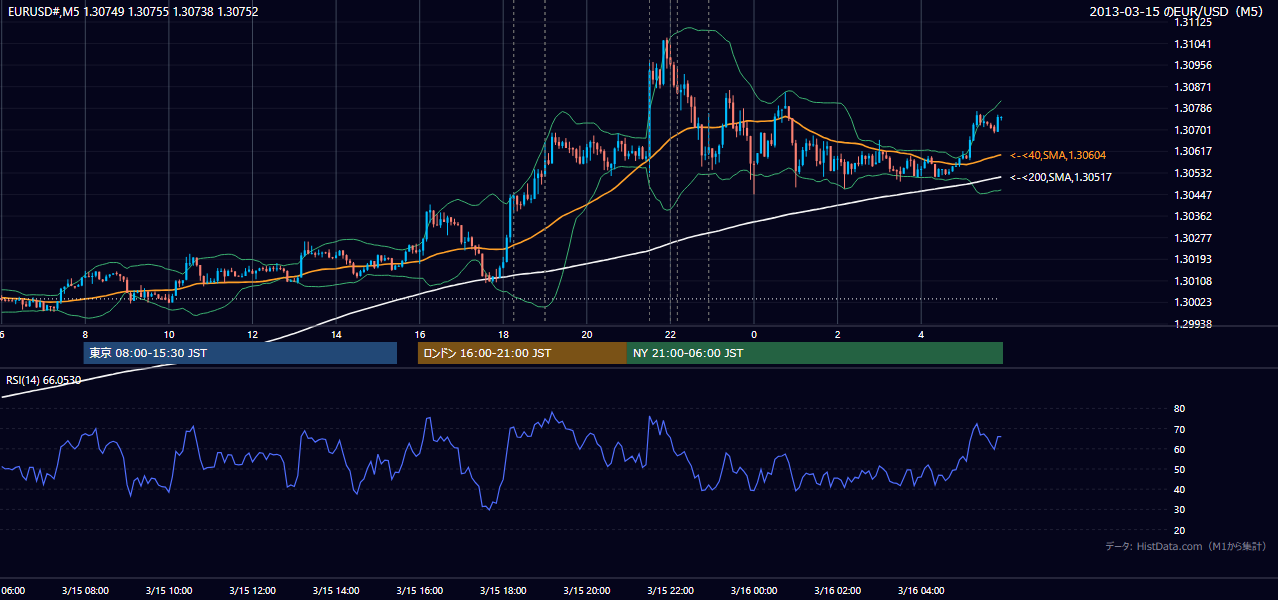Click bottom time axis label 3/15 18:00
Viewport: 1278px width, 600px height.
pos(503,591)
